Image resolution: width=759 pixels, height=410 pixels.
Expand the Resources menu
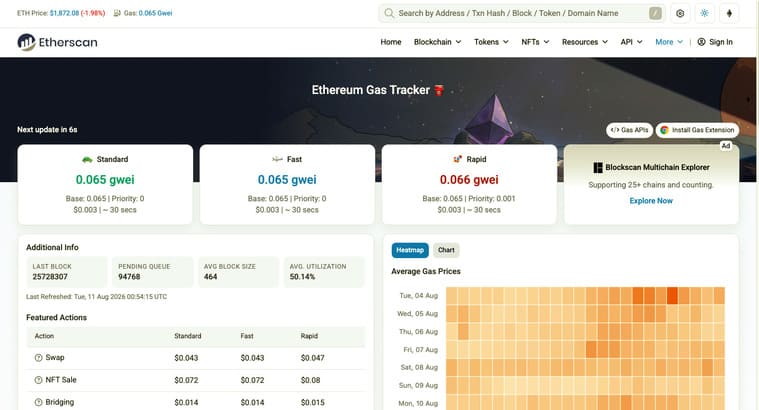(x=585, y=42)
